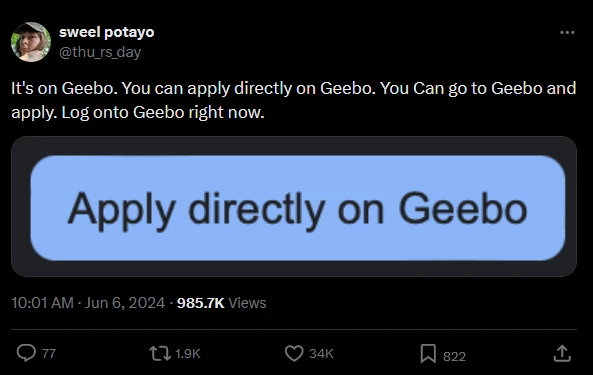Image resolution: width=593 pixels, height=375 pixels.
Task: Click the reply speech bubble icon
Action: 26,353
